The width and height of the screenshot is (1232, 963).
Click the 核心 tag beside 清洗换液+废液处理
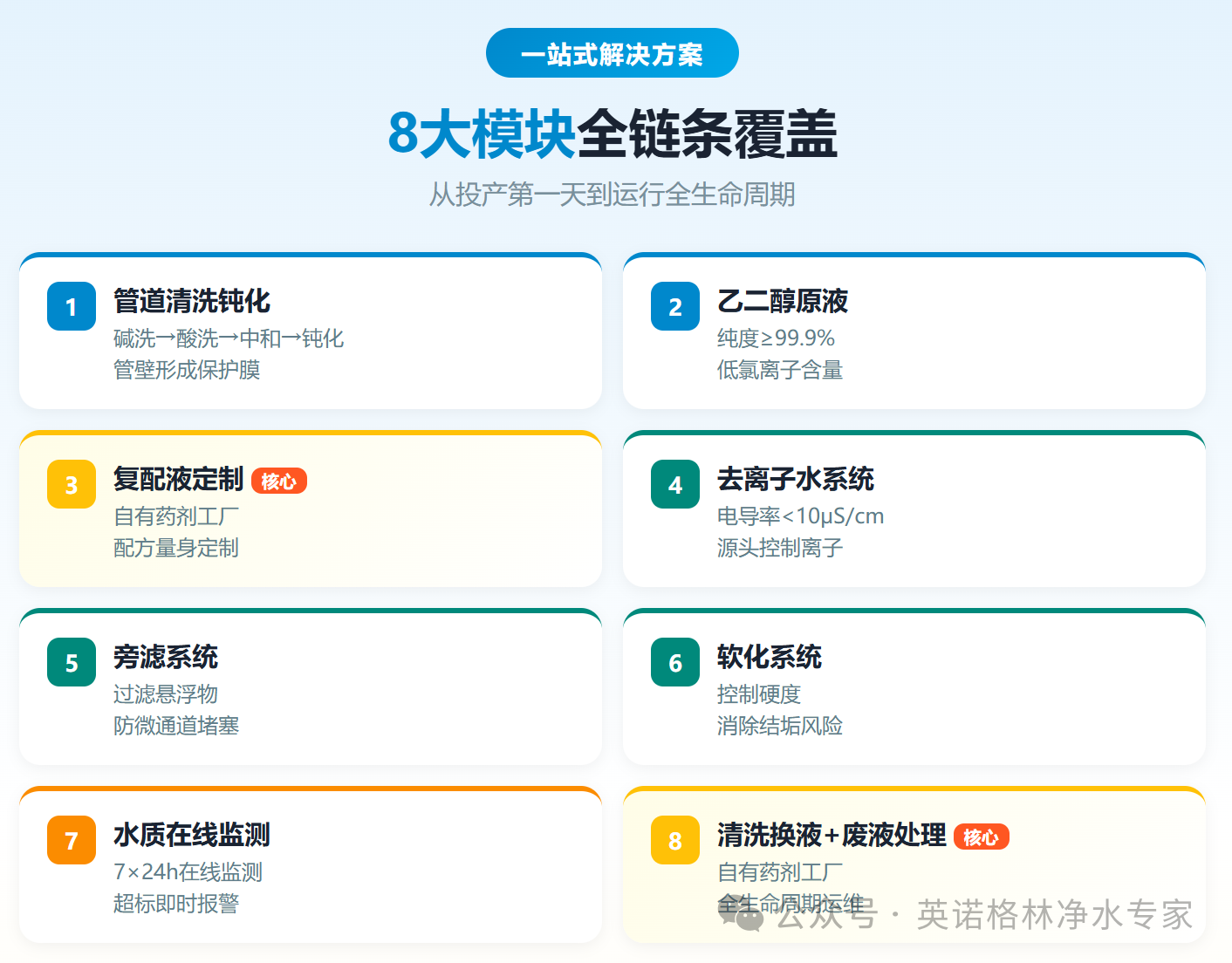click(982, 837)
